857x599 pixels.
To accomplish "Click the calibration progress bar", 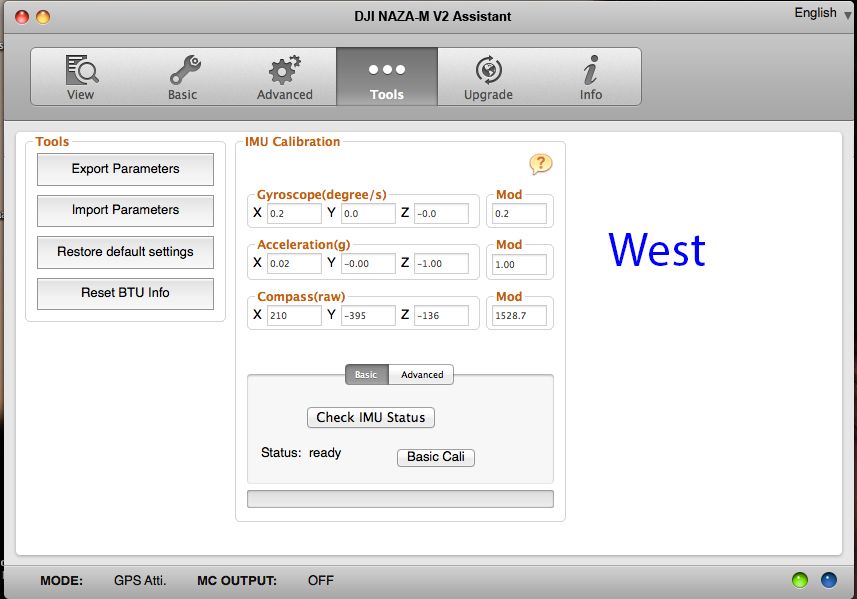I will [400, 499].
